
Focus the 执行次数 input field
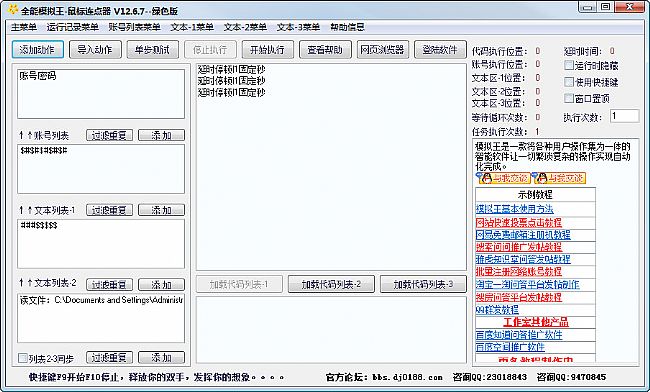click(x=624, y=116)
